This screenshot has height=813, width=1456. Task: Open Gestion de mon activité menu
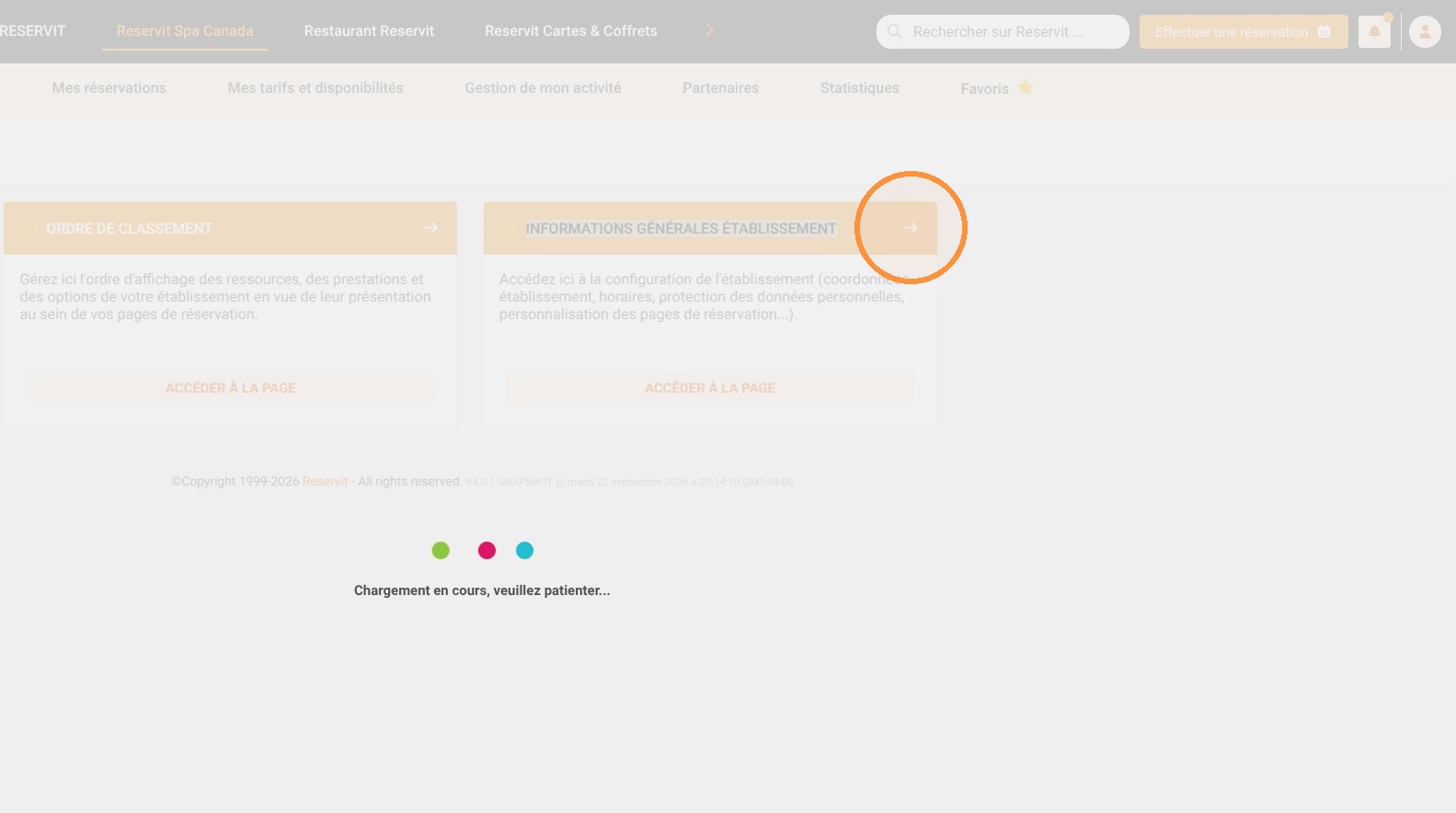(x=543, y=88)
